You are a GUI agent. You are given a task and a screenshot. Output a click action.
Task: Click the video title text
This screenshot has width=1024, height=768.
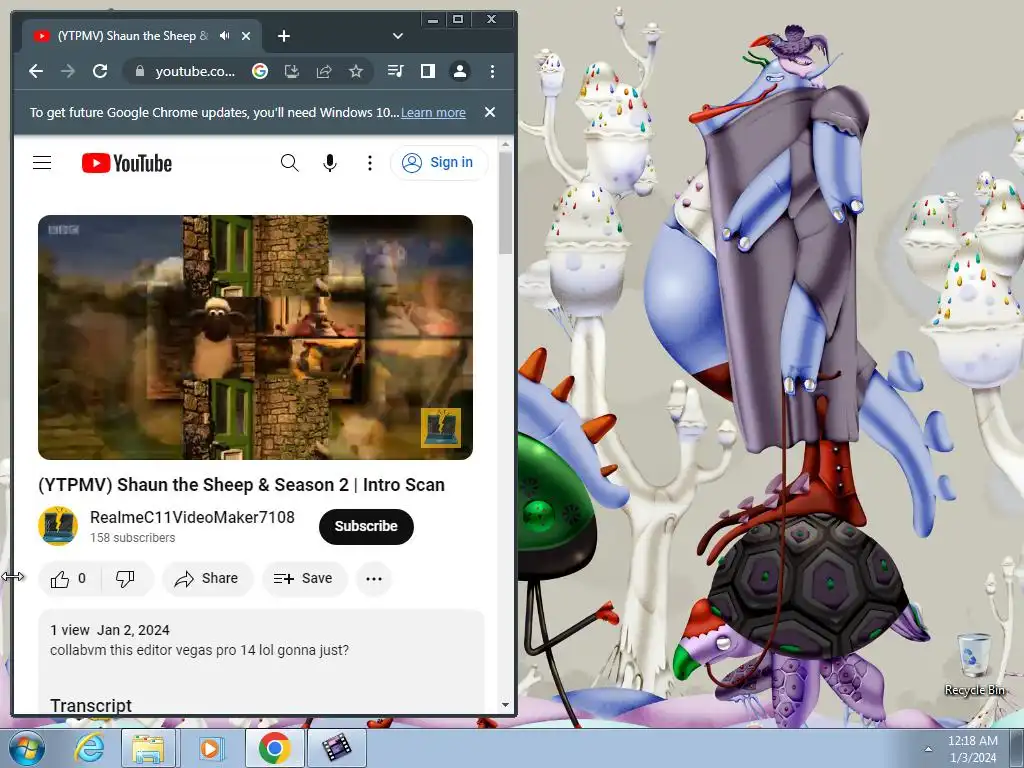click(x=242, y=485)
